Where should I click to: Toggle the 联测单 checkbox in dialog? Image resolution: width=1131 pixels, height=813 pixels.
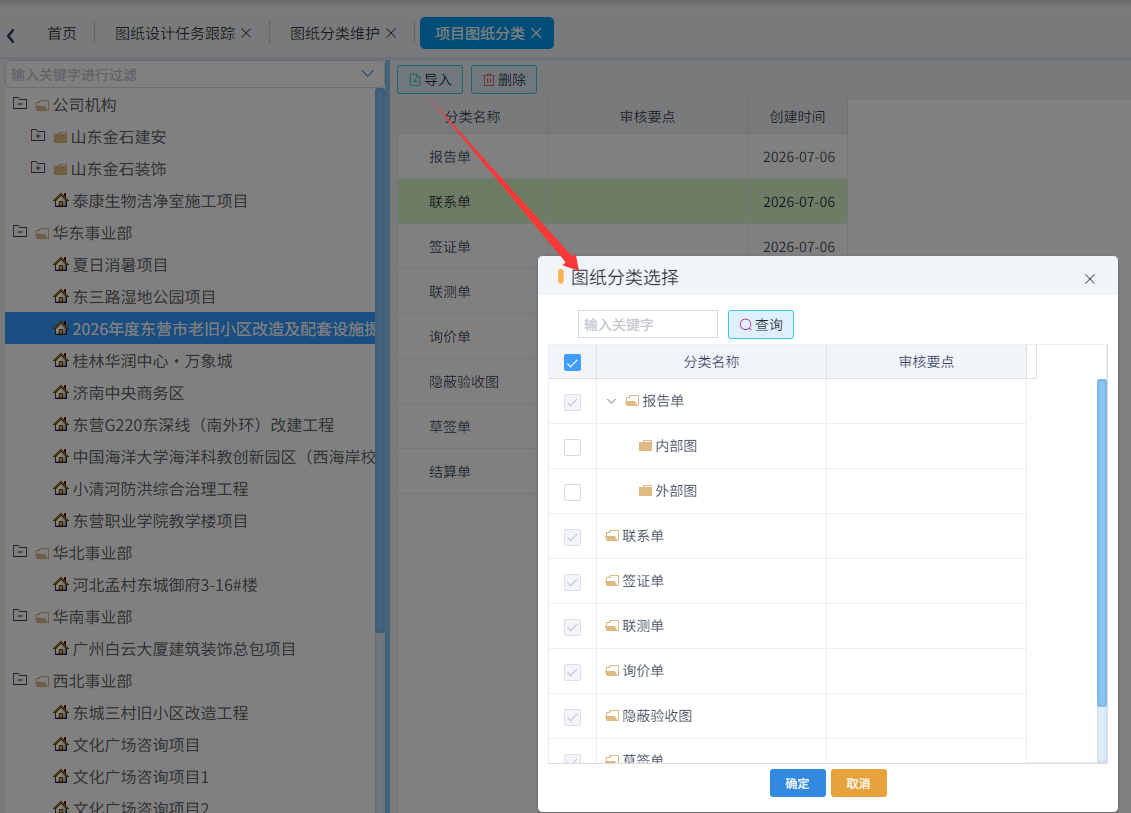572,627
